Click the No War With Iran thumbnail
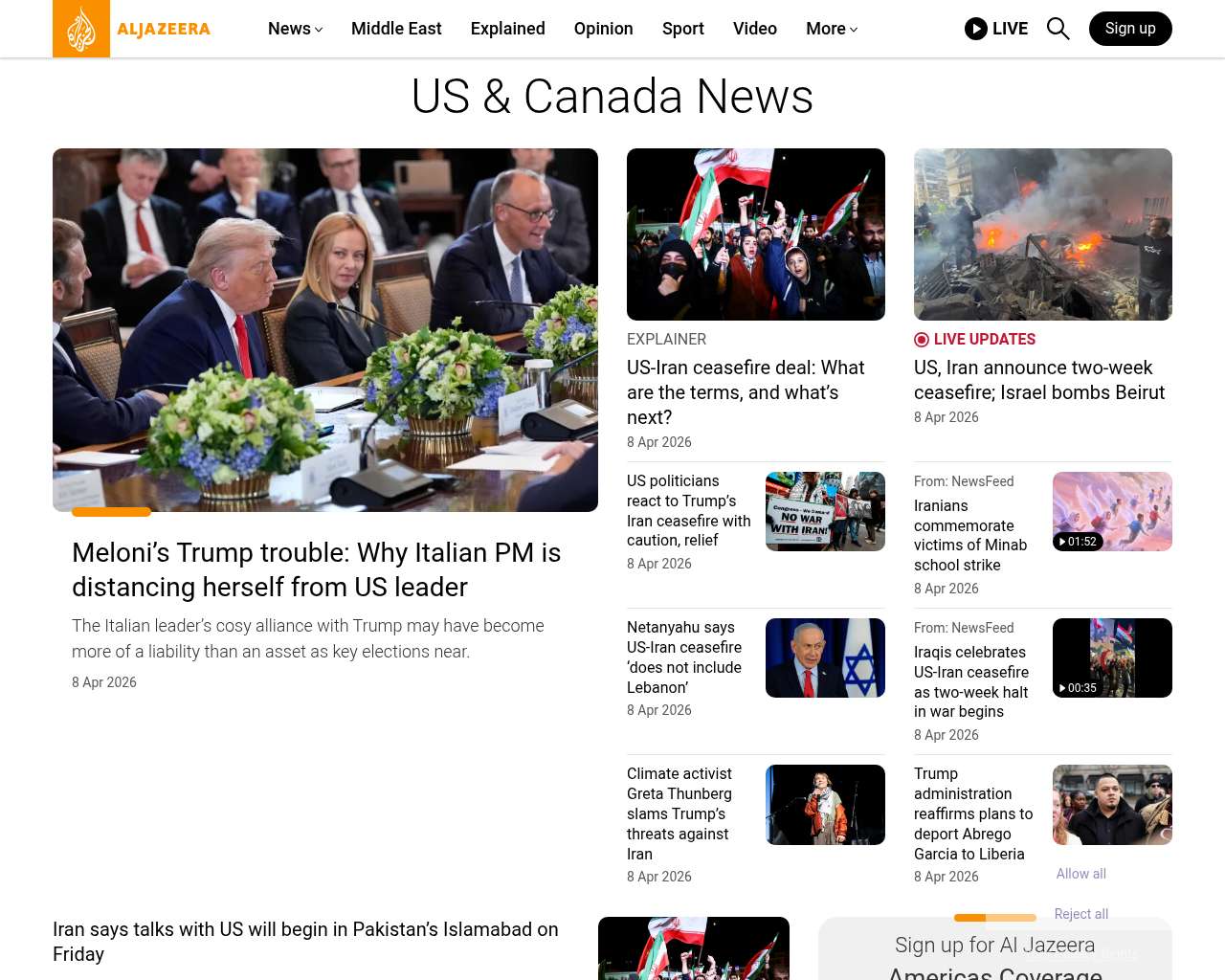This screenshot has width=1225, height=980. pyautogui.click(x=825, y=511)
